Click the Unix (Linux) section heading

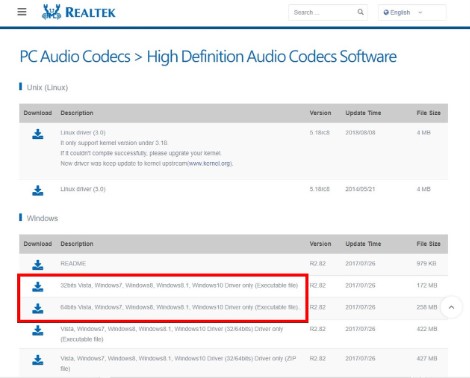pyautogui.click(x=47, y=87)
